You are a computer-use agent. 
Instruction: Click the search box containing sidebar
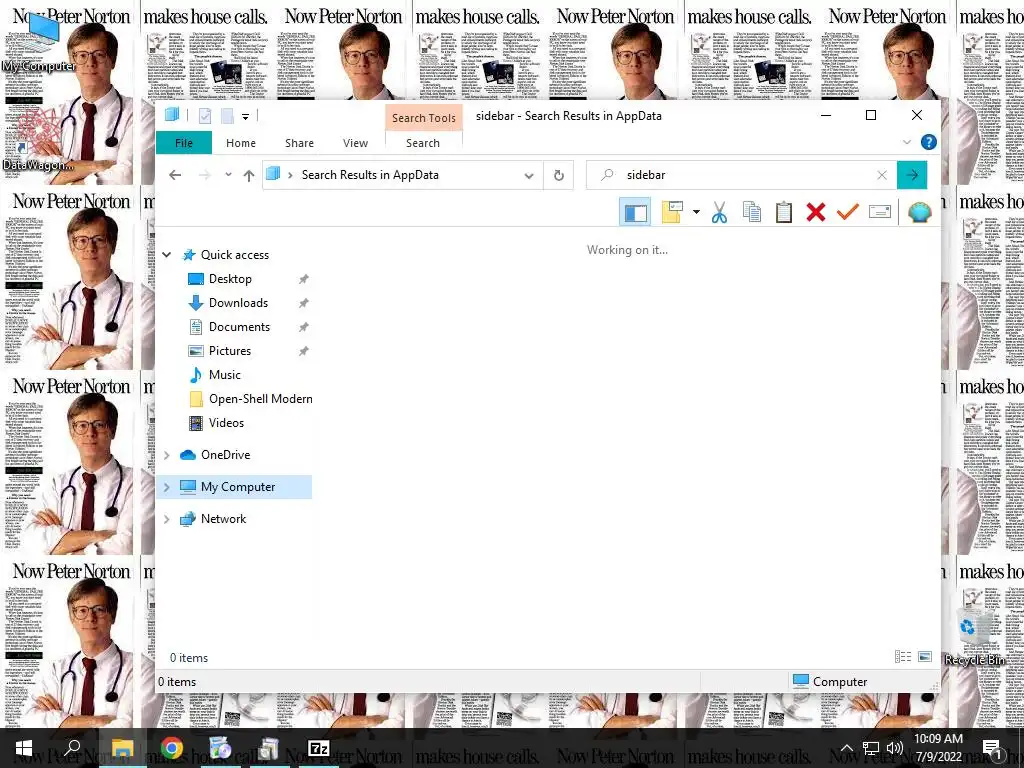[x=741, y=175]
